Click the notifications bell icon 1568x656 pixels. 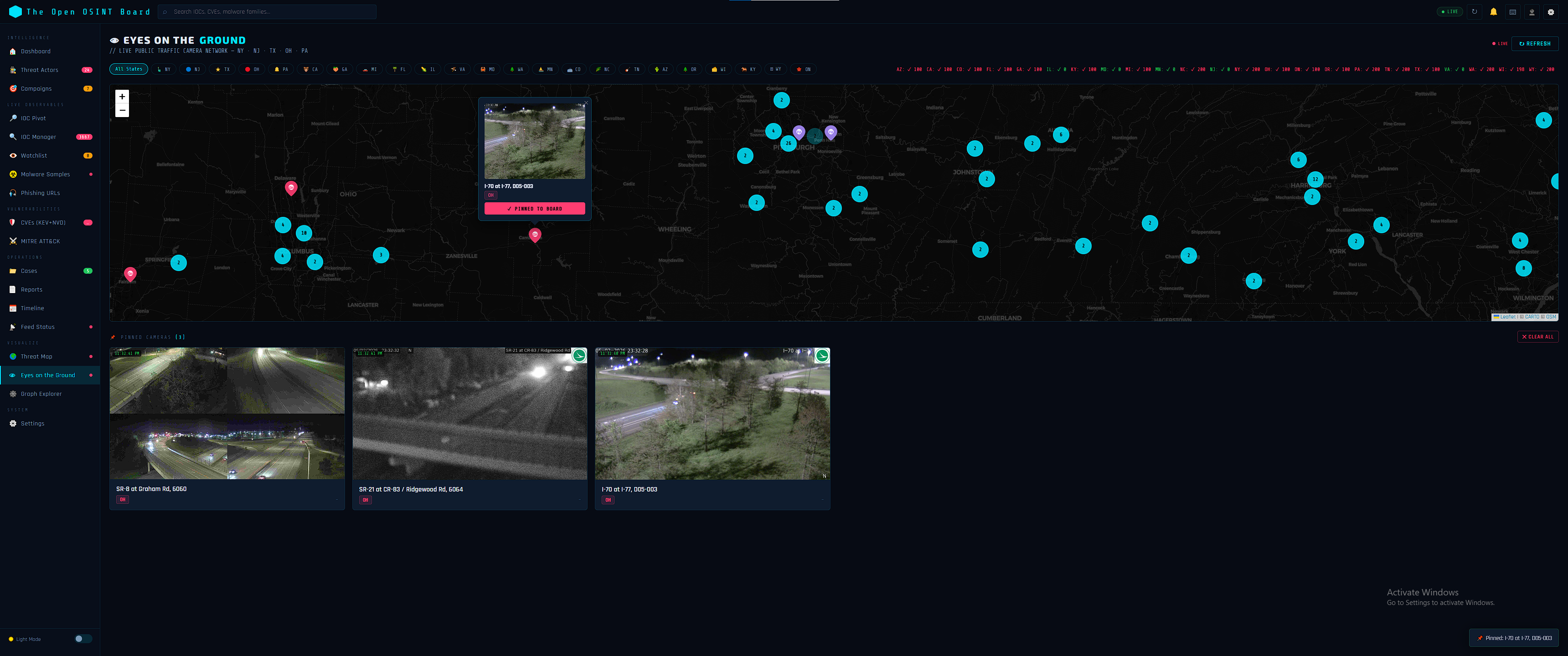(1493, 11)
